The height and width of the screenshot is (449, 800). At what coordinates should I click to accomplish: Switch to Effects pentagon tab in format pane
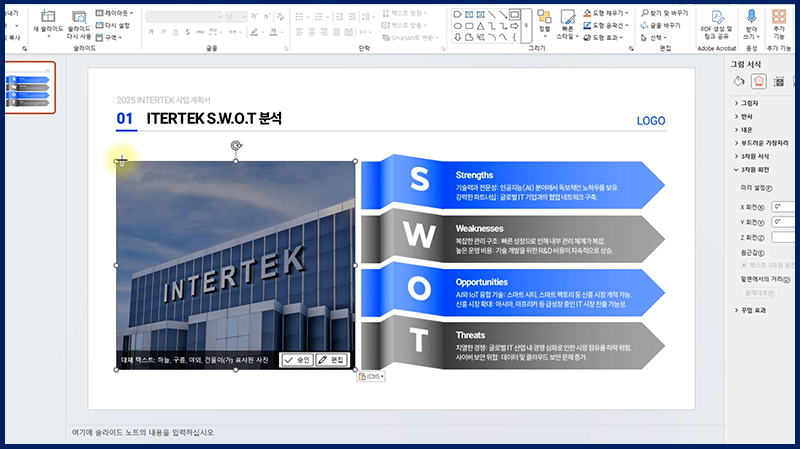tap(759, 81)
